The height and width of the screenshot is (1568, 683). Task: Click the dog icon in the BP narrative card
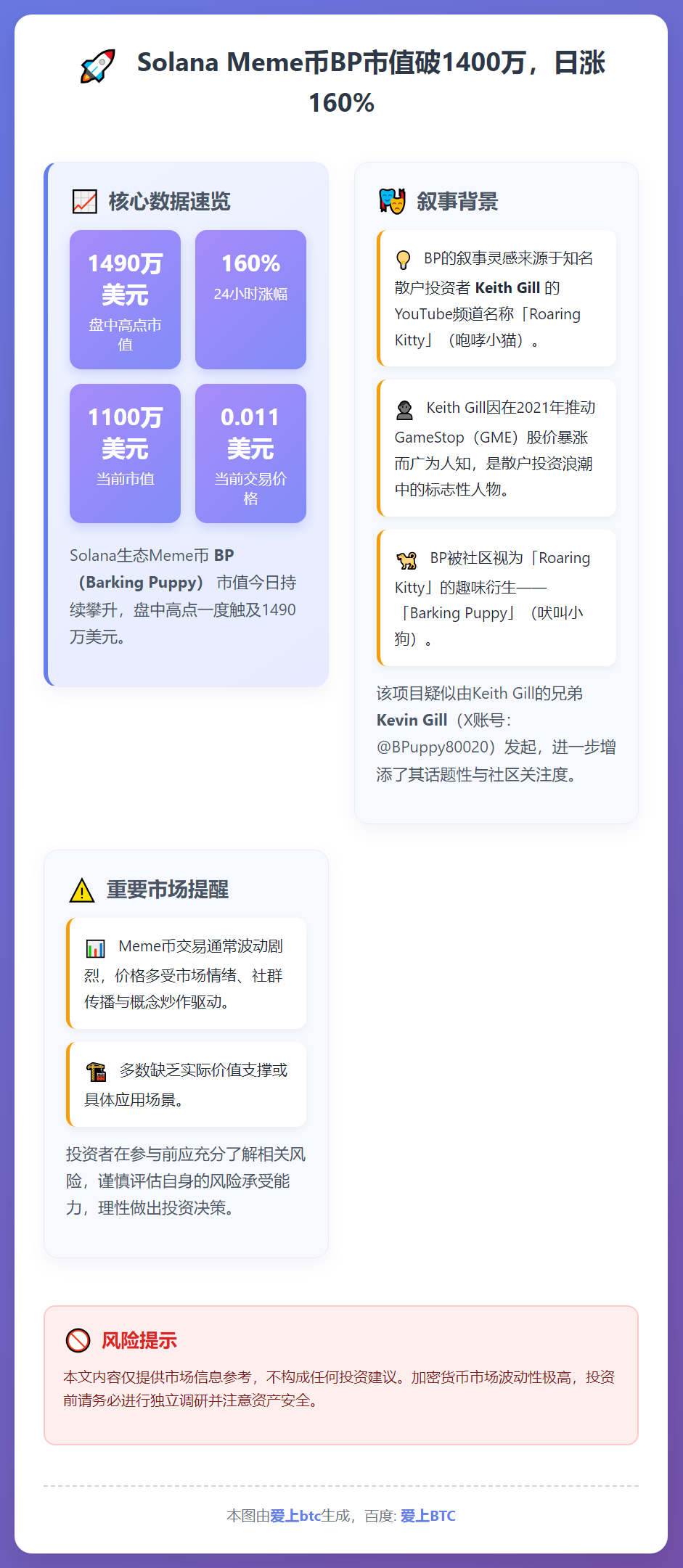(407, 559)
